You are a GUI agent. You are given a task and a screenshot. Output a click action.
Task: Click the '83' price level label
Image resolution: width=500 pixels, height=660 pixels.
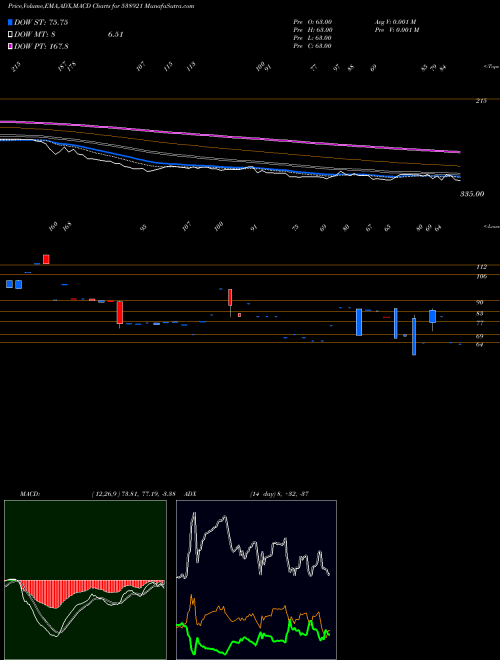click(480, 314)
